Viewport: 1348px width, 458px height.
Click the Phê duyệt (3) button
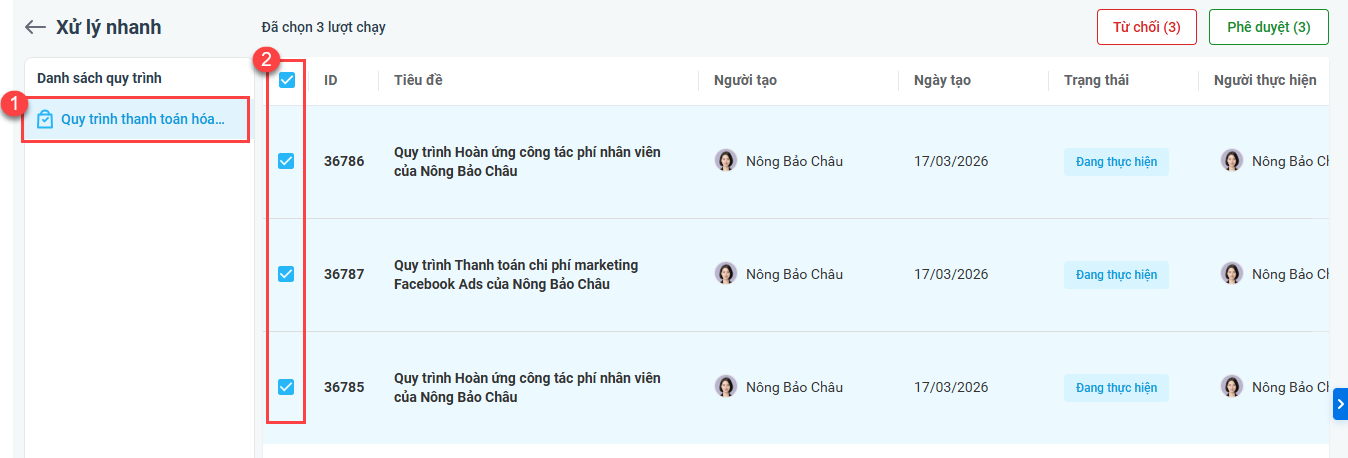pos(1268,27)
